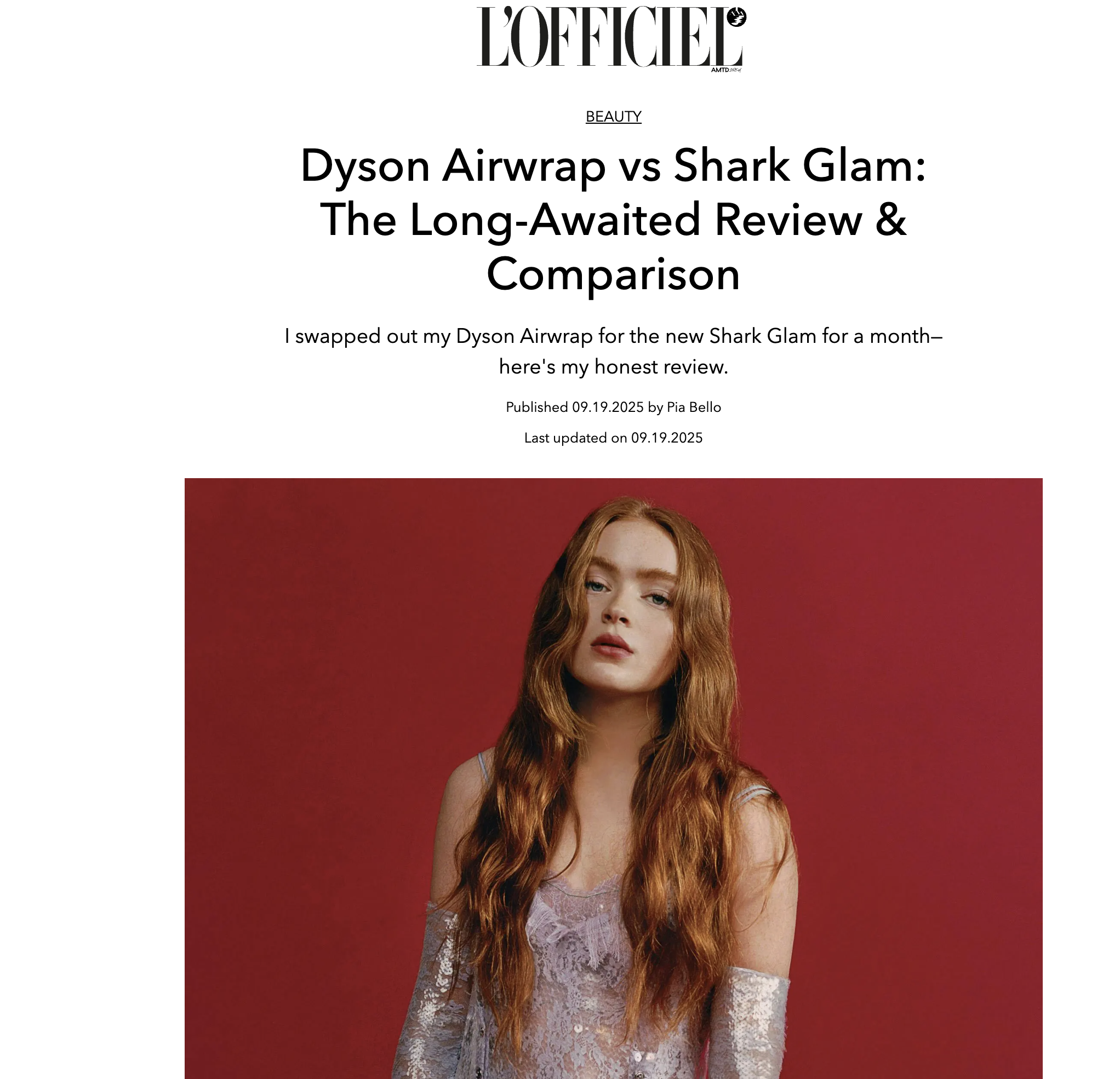Open the hero photo of the red-haired model
The width and height of the screenshot is (1120, 1079).
click(613, 778)
